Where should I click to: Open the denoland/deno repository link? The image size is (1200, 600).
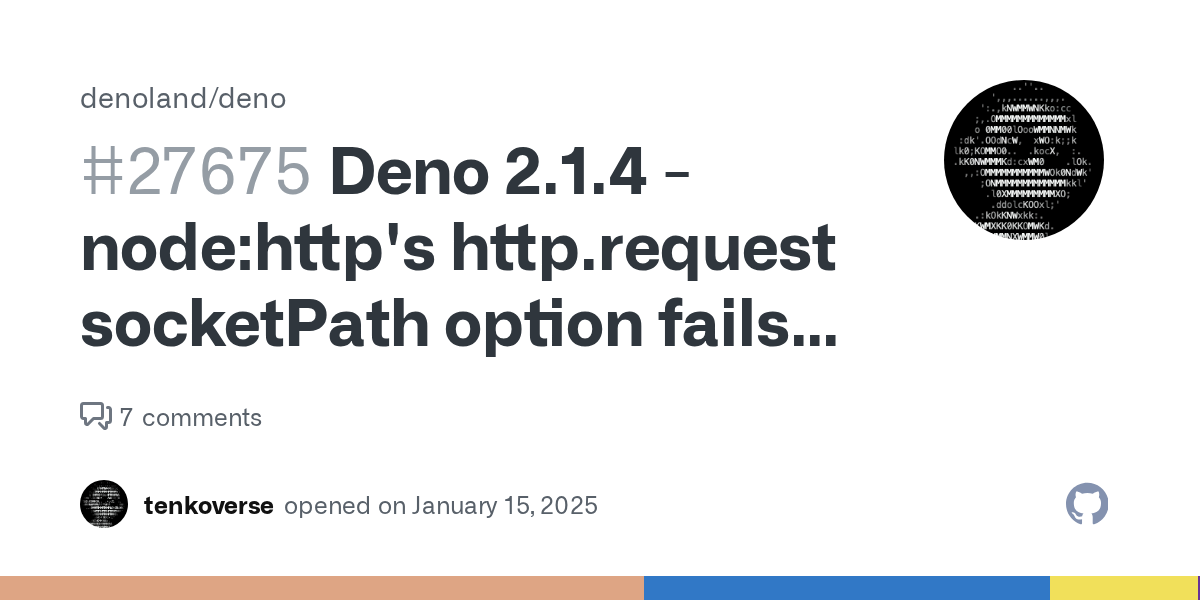pos(183,99)
